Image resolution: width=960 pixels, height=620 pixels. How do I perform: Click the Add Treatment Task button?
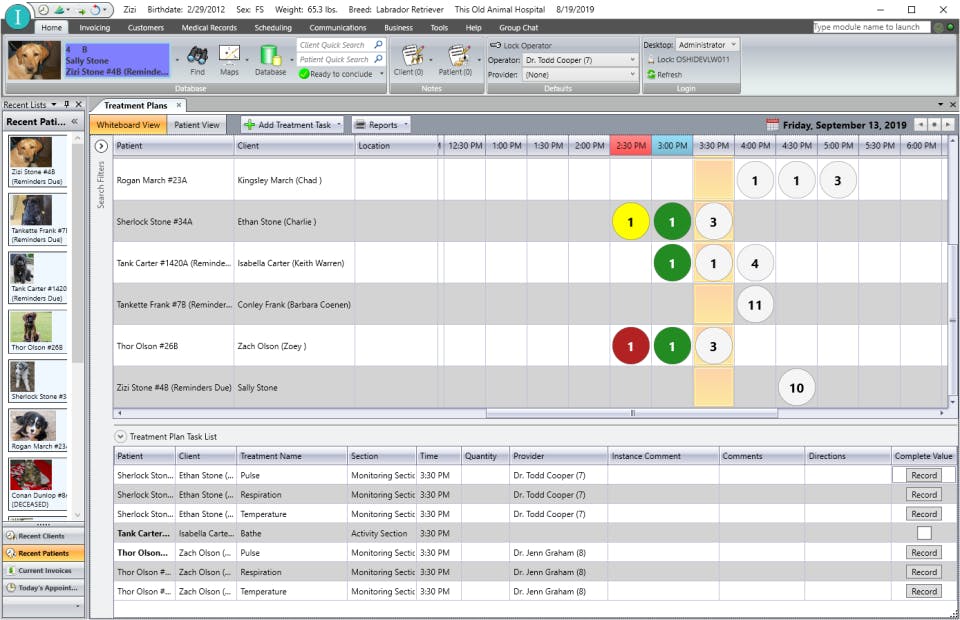coord(292,124)
